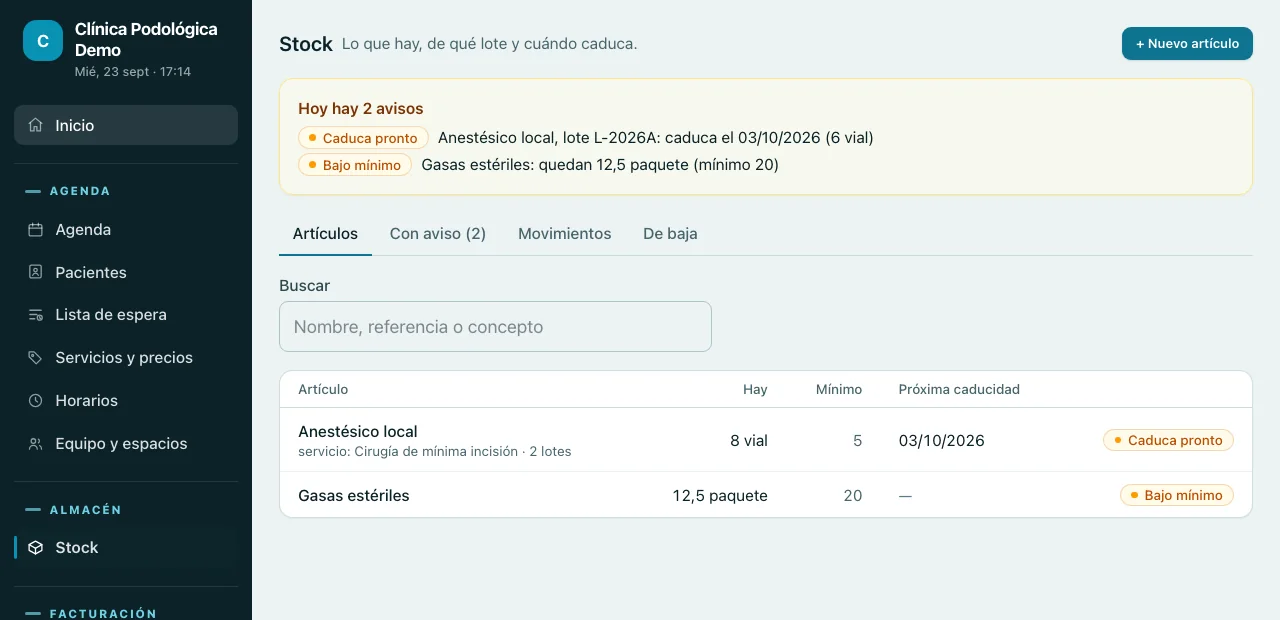Open the Gasas estériles article row
This screenshot has height=620, width=1280.
point(766,495)
